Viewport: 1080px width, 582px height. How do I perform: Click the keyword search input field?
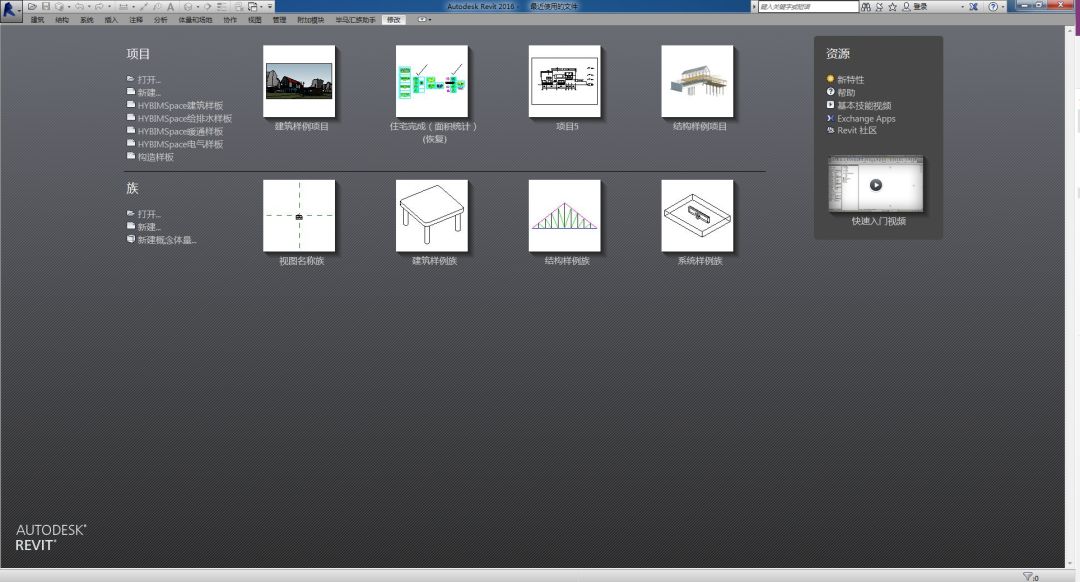(x=808, y=6)
